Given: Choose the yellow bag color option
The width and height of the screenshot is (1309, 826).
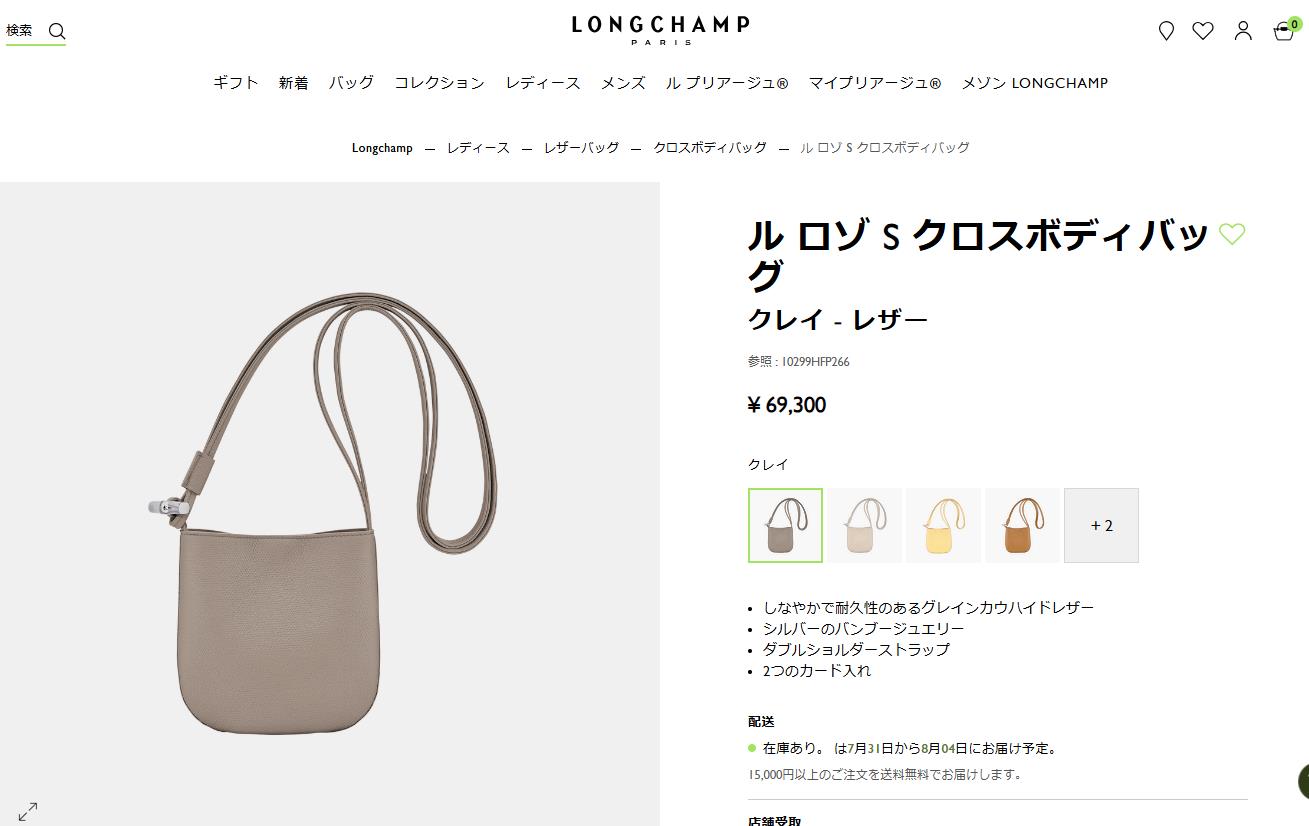Looking at the screenshot, I should click(x=943, y=525).
